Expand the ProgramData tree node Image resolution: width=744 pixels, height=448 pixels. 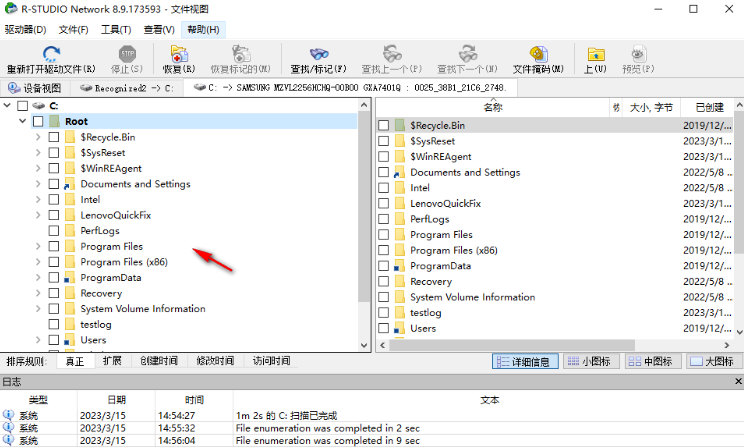coord(38,278)
